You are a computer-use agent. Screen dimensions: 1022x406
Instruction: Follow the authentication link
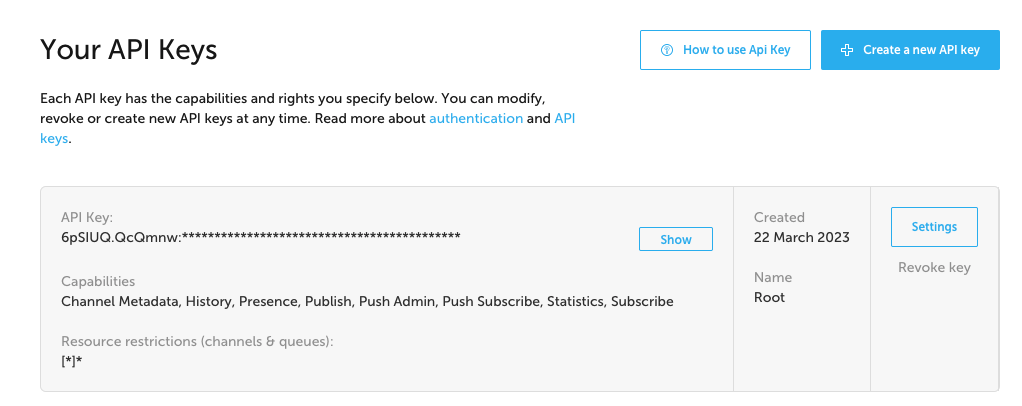476,118
